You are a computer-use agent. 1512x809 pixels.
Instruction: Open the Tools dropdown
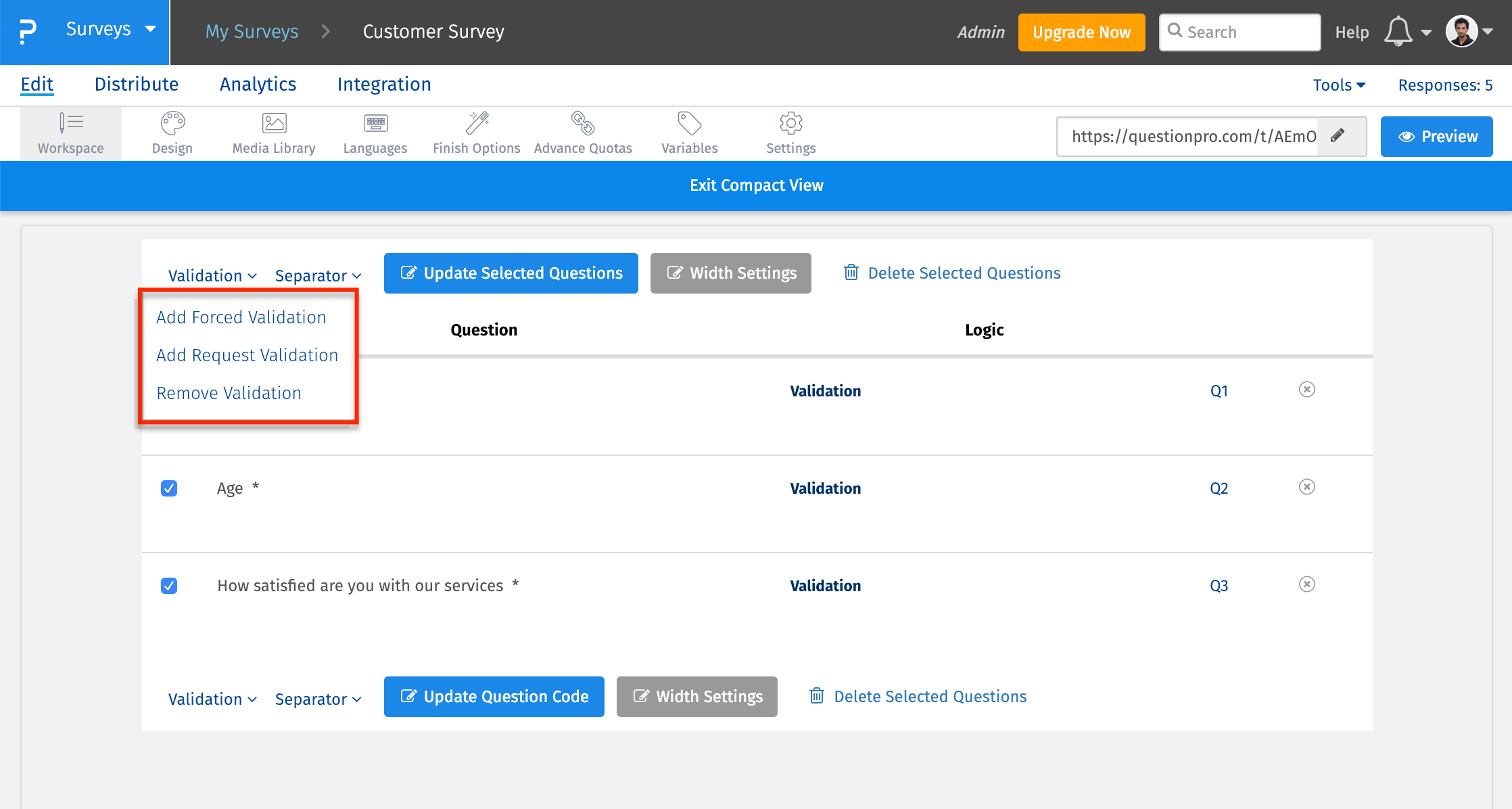(1338, 85)
